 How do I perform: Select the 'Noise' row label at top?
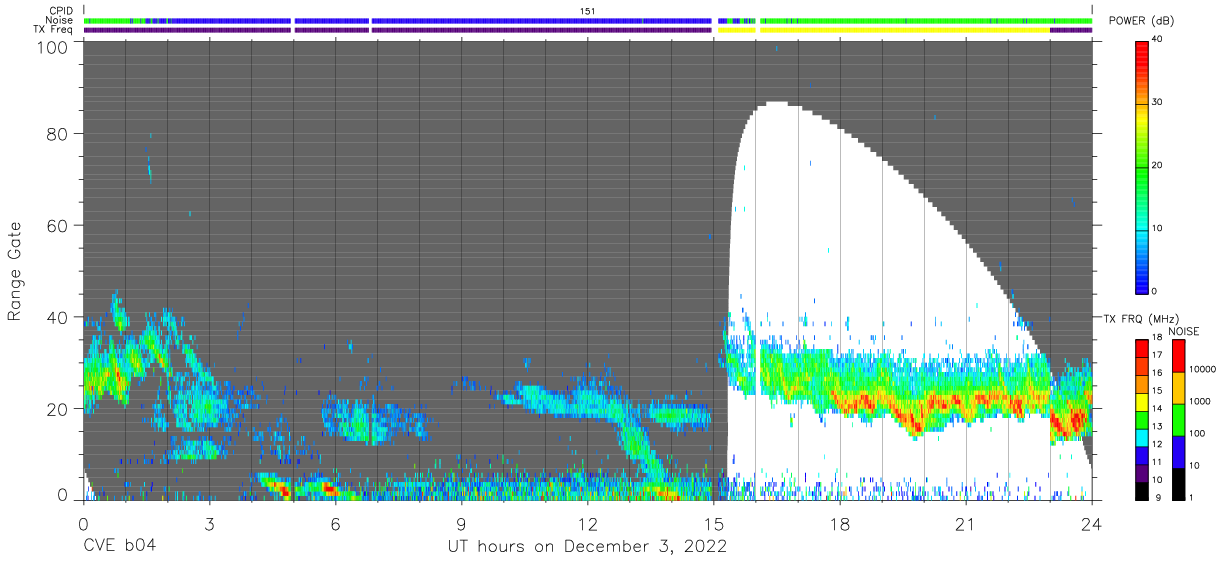(60, 20)
